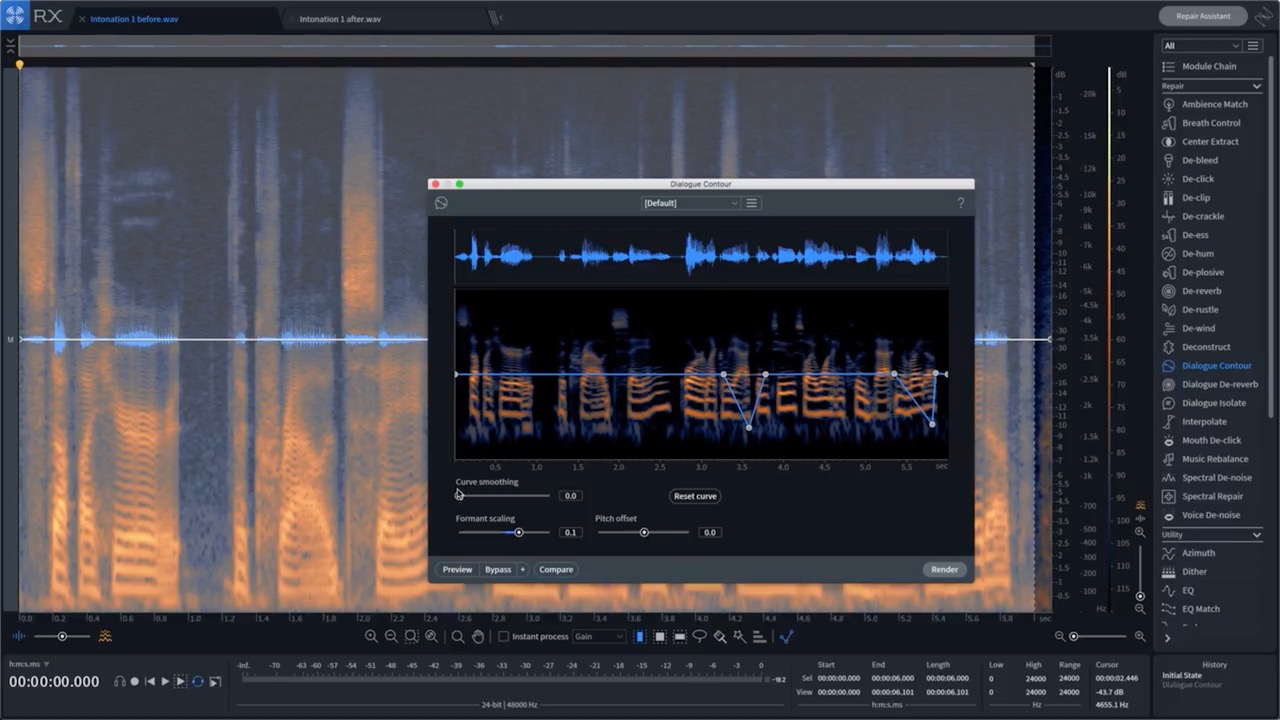Select the Magic Wand selection tool
This screenshot has height=720, width=1280.
pos(740,637)
